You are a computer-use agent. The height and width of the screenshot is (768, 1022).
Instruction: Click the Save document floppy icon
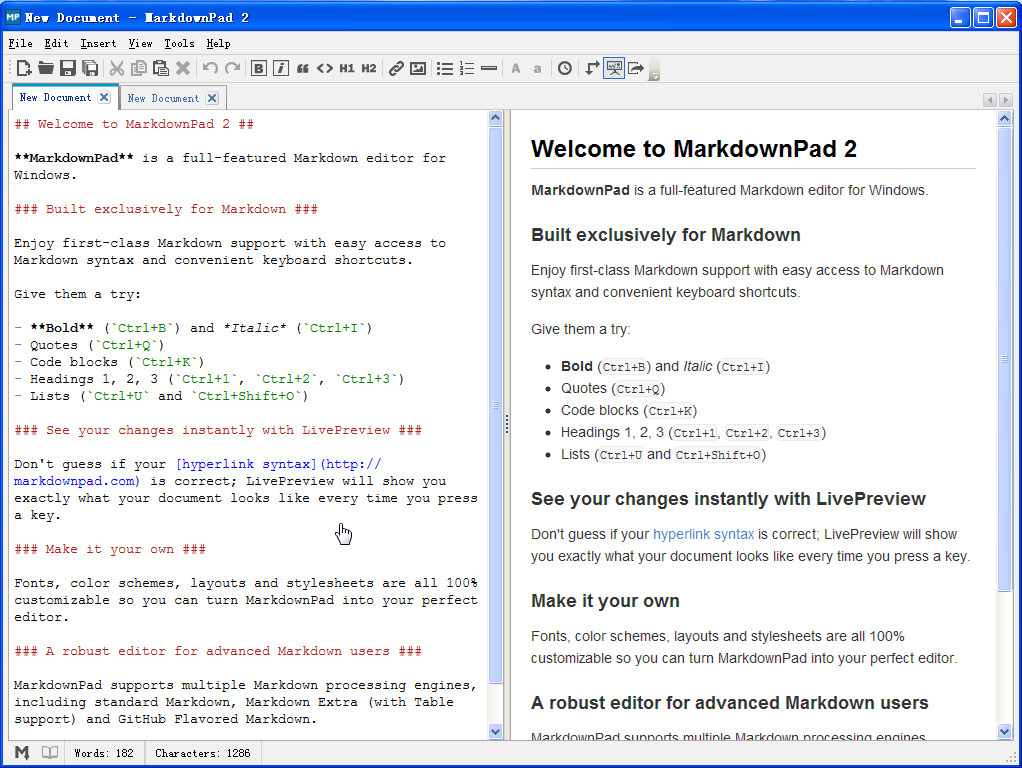[x=68, y=68]
